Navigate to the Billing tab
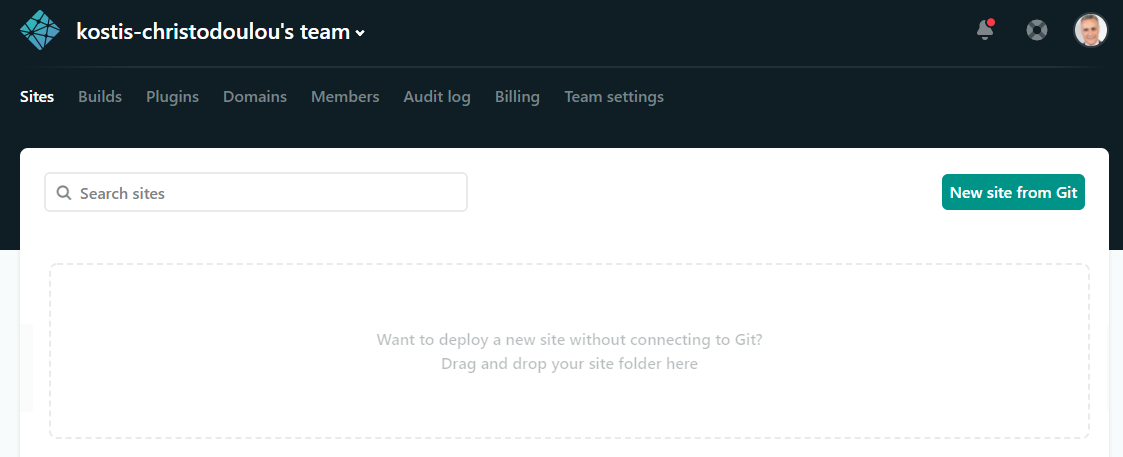The image size is (1123, 457). pyautogui.click(x=517, y=97)
